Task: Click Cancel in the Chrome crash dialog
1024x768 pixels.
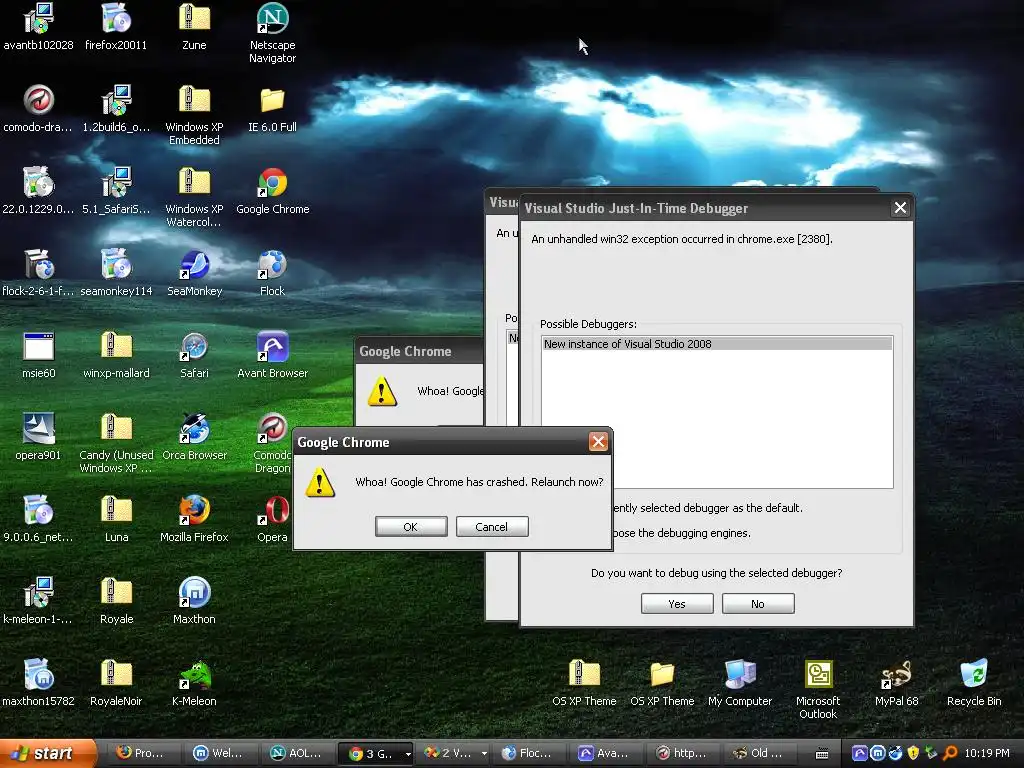Action: point(492,526)
